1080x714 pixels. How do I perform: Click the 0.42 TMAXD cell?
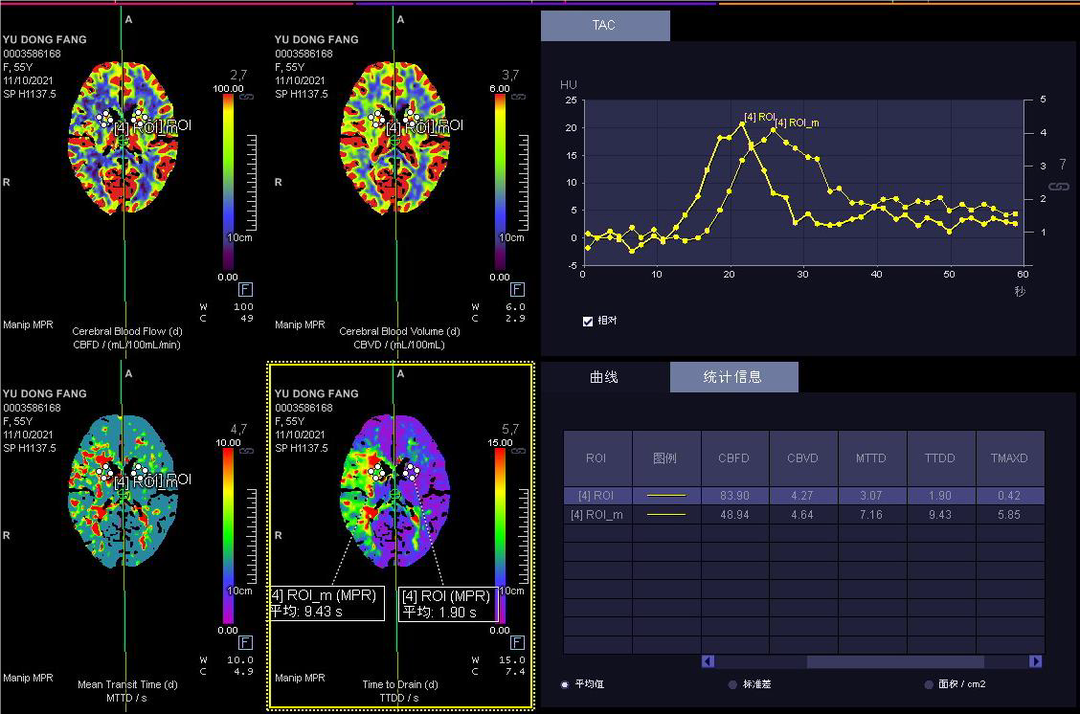[1010, 496]
